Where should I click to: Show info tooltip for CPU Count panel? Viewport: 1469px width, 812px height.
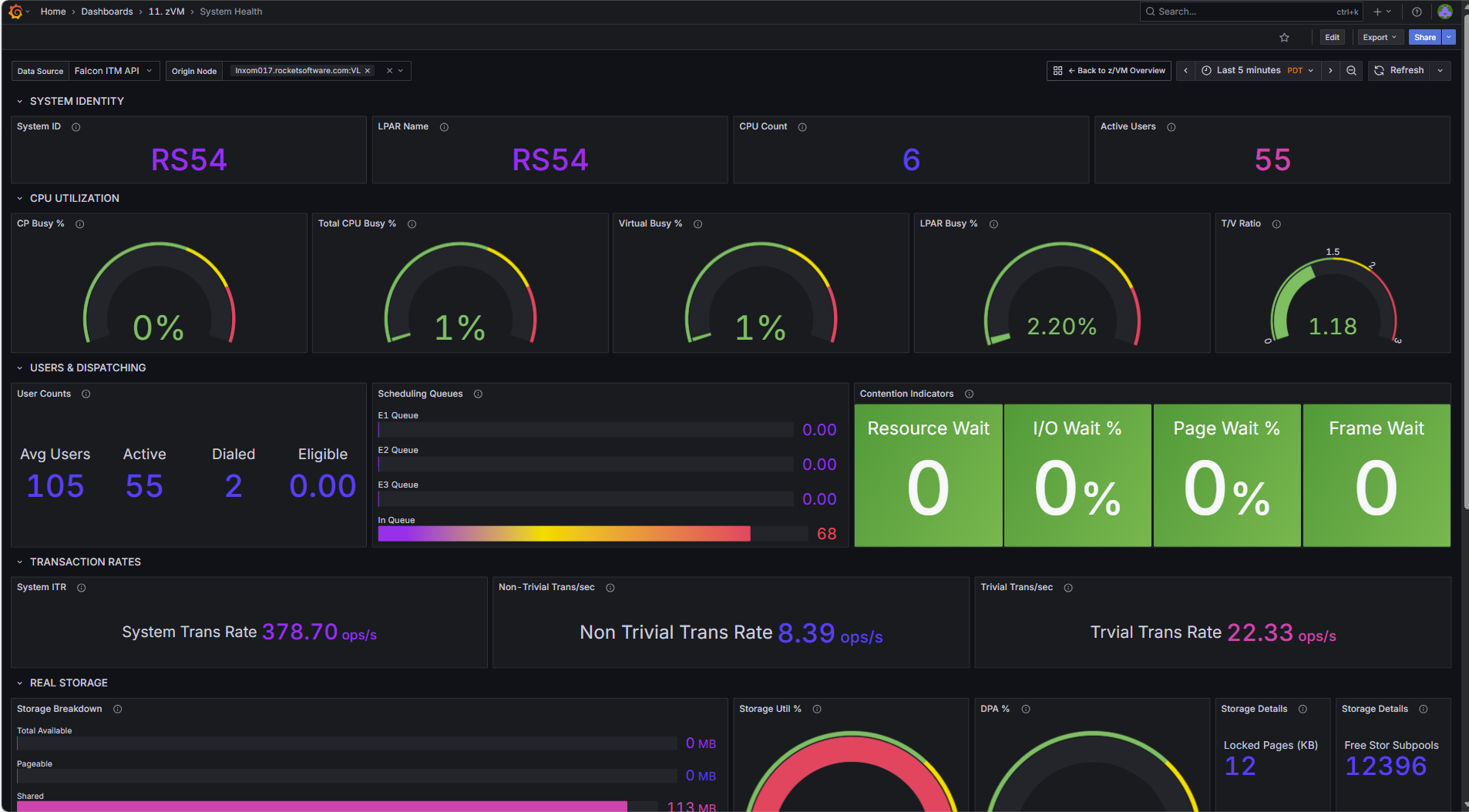802,127
